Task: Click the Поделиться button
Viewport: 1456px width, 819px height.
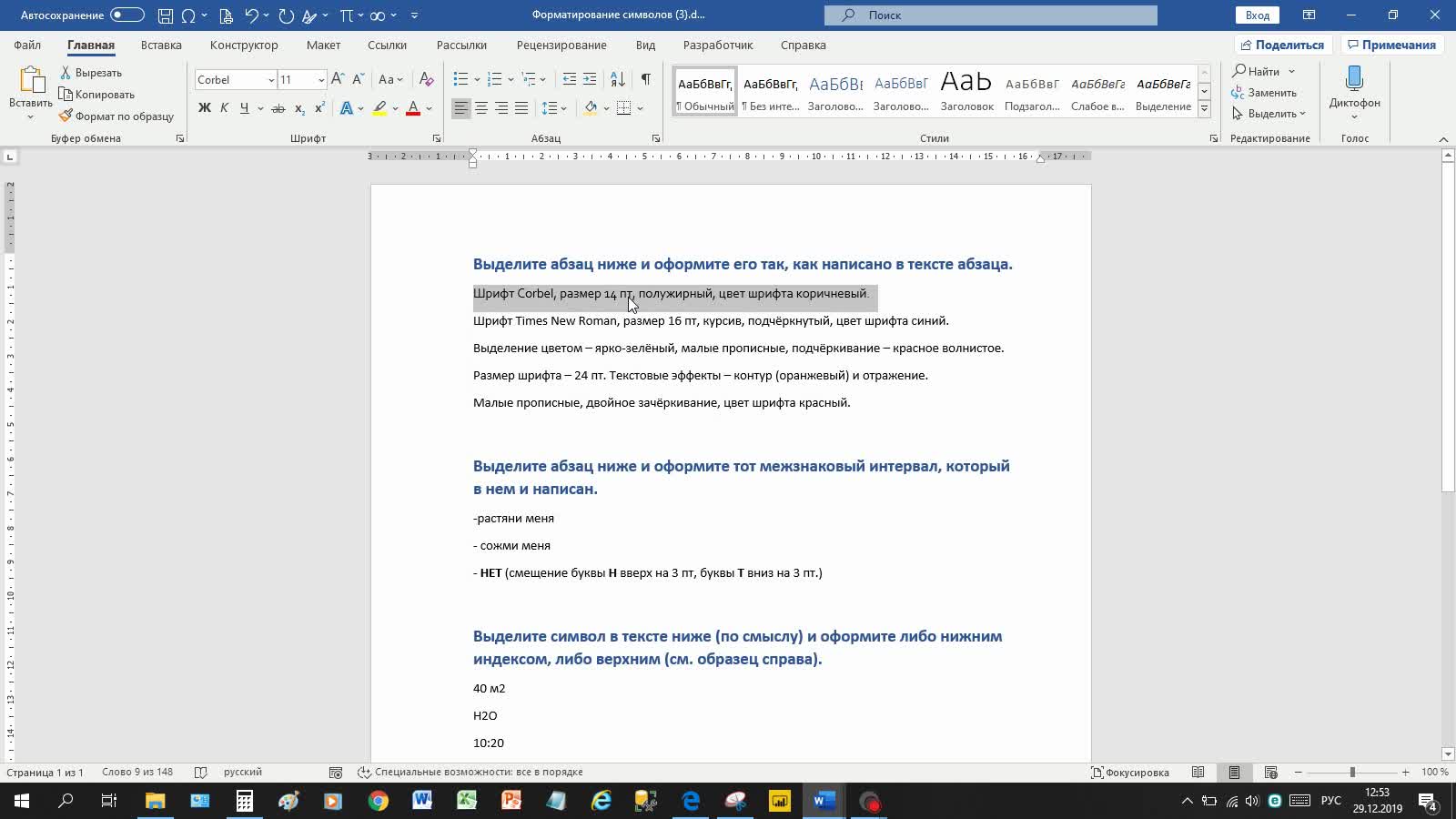Action: pos(1283,45)
